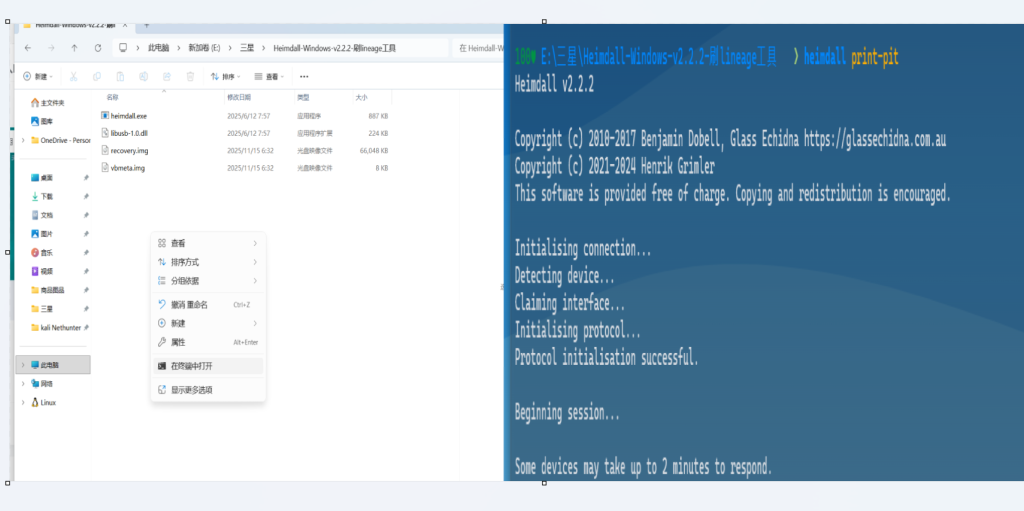1024x511 pixels.
Task: Open the 查看 view dropdown in toolbar
Action: tap(268, 76)
